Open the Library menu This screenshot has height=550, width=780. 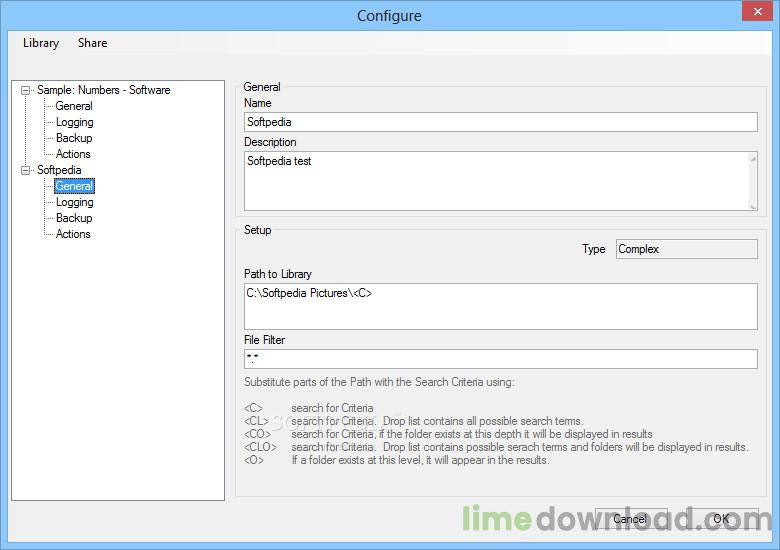pyautogui.click(x=41, y=43)
